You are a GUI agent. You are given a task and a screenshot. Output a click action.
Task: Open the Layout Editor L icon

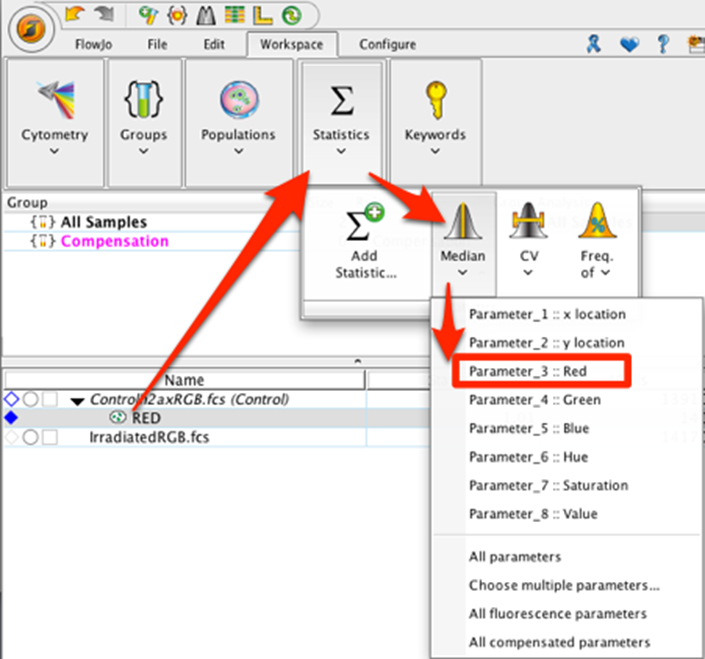point(263,15)
